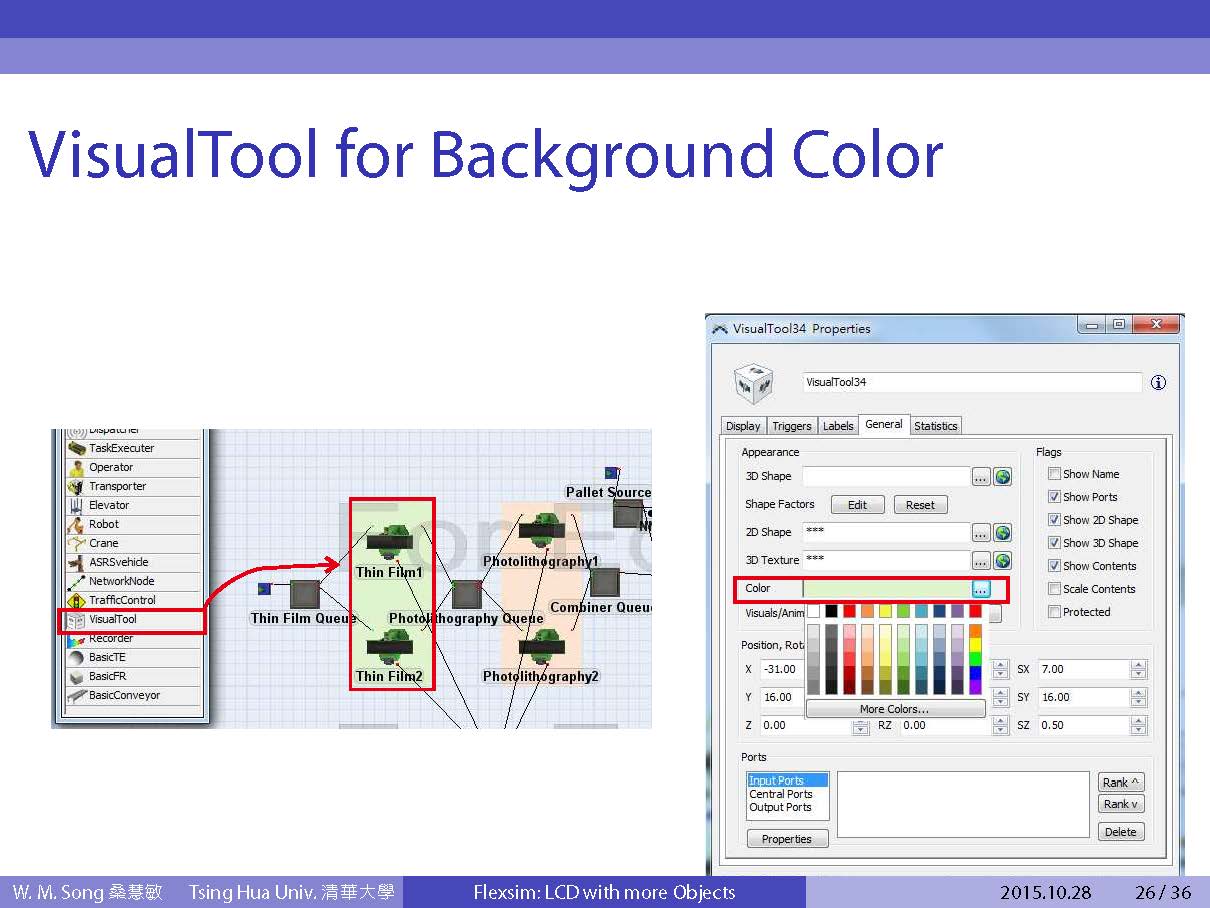This screenshot has height=908, width=1210.
Task: Select the Crane library icon
Action: (x=76, y=543)
